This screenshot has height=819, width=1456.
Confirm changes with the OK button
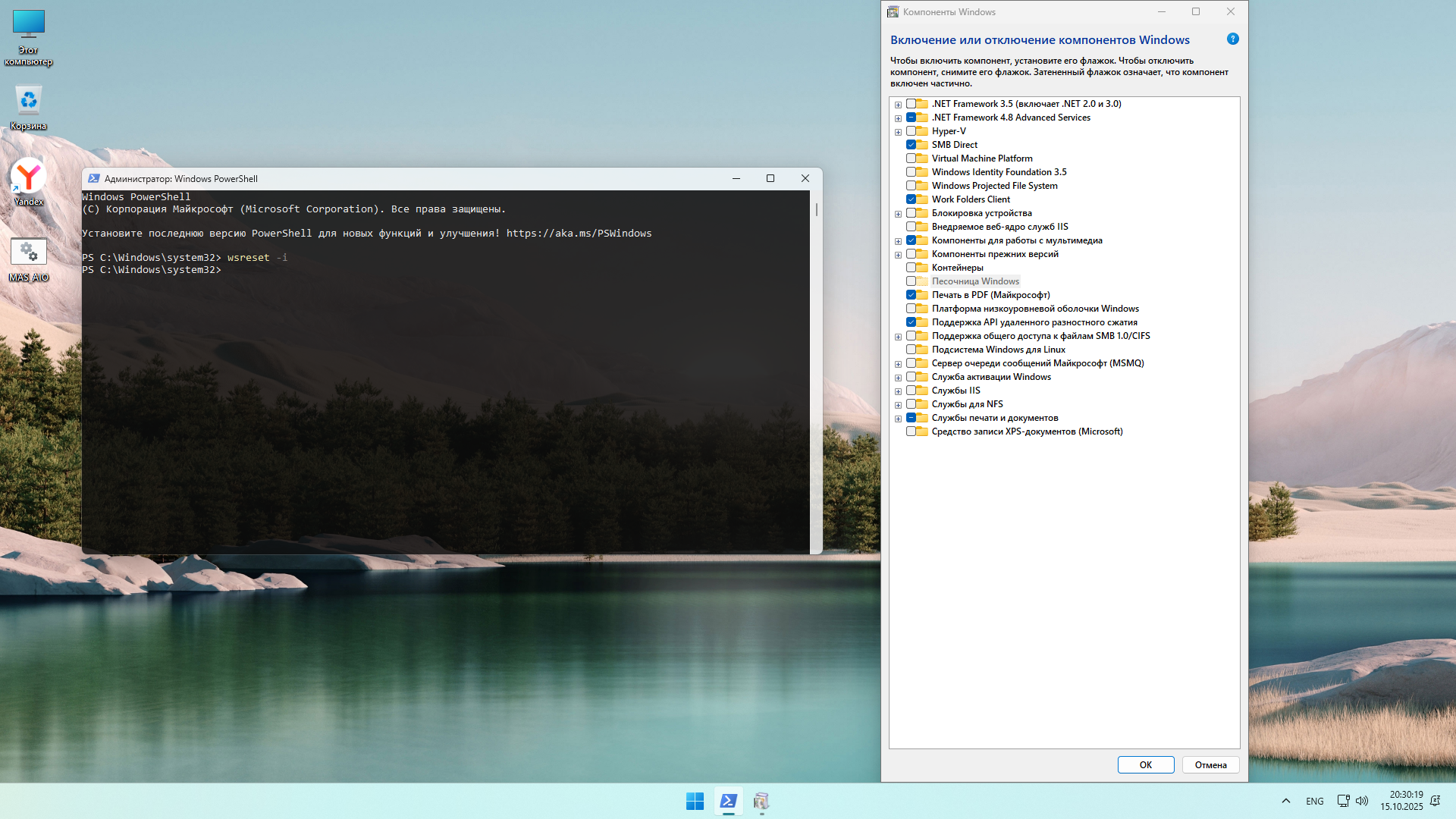coord(1146,764)
